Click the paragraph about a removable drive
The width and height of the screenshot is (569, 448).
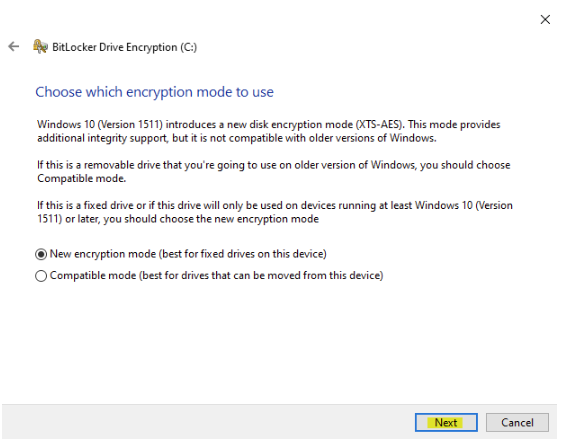(x=274, y=172)
